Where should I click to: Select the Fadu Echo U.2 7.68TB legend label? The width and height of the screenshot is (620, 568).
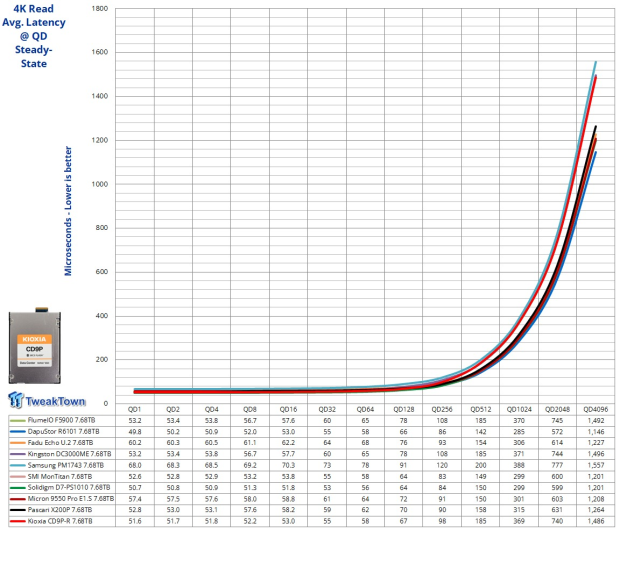coord(60,443)
